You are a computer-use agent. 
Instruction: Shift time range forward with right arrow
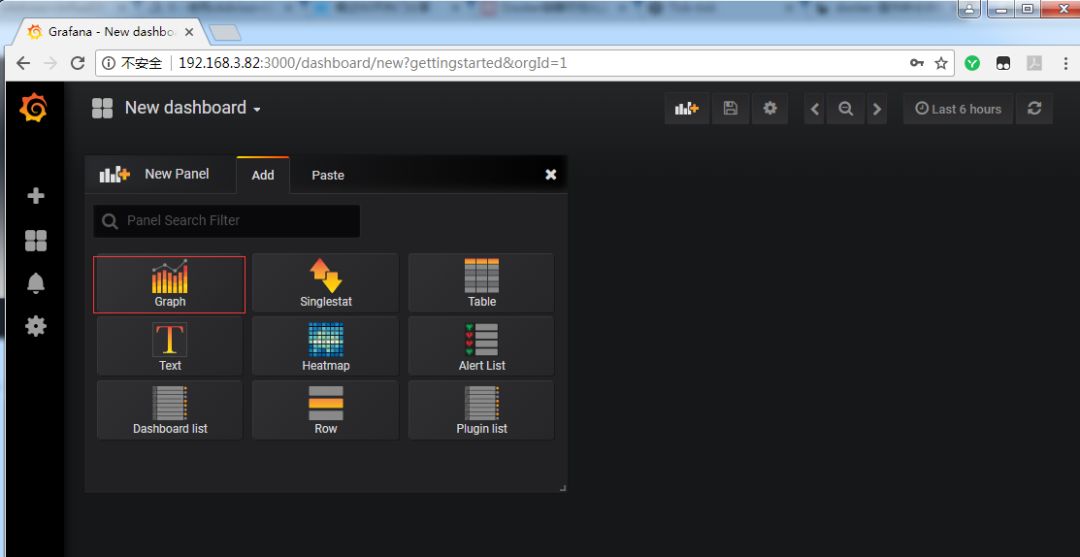[876, 109]
